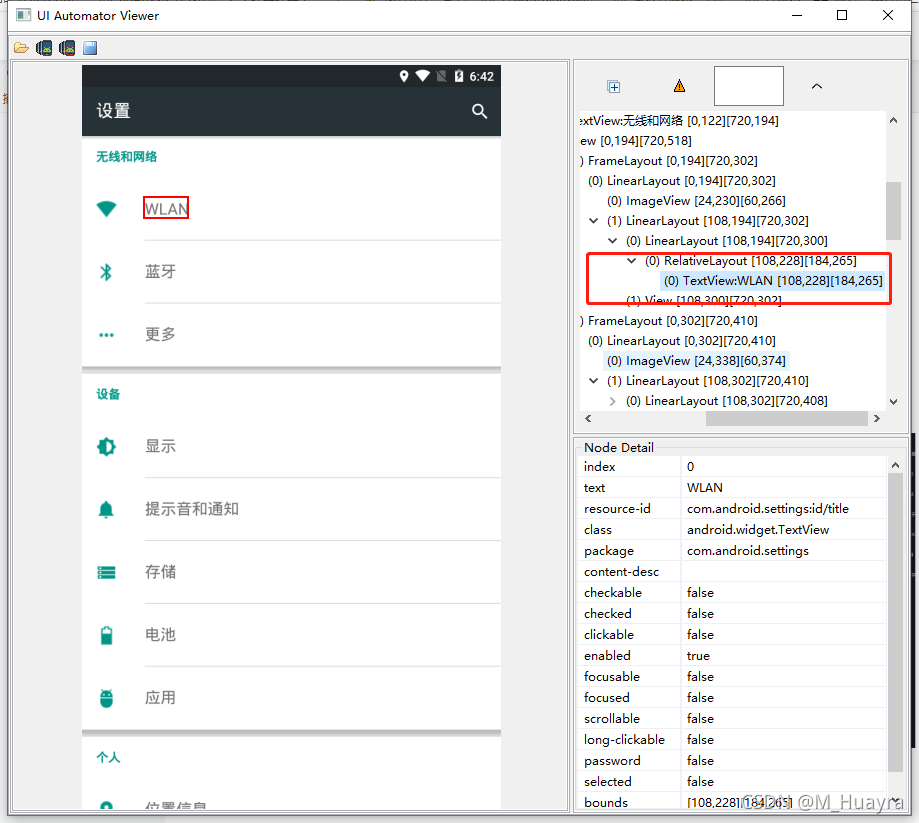Click the tree's horizontal scrollbar thumb

(787, 419)
